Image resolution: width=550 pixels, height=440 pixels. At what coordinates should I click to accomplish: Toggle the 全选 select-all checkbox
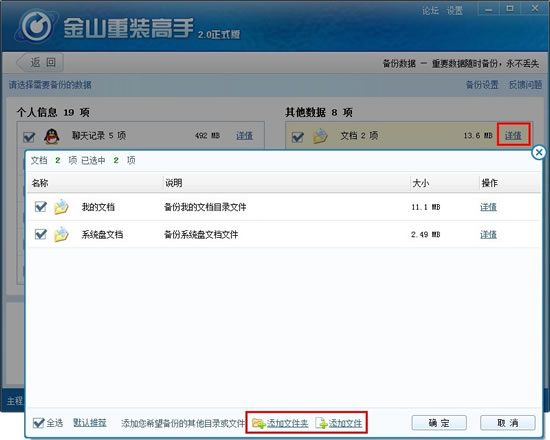coord(38,423)
